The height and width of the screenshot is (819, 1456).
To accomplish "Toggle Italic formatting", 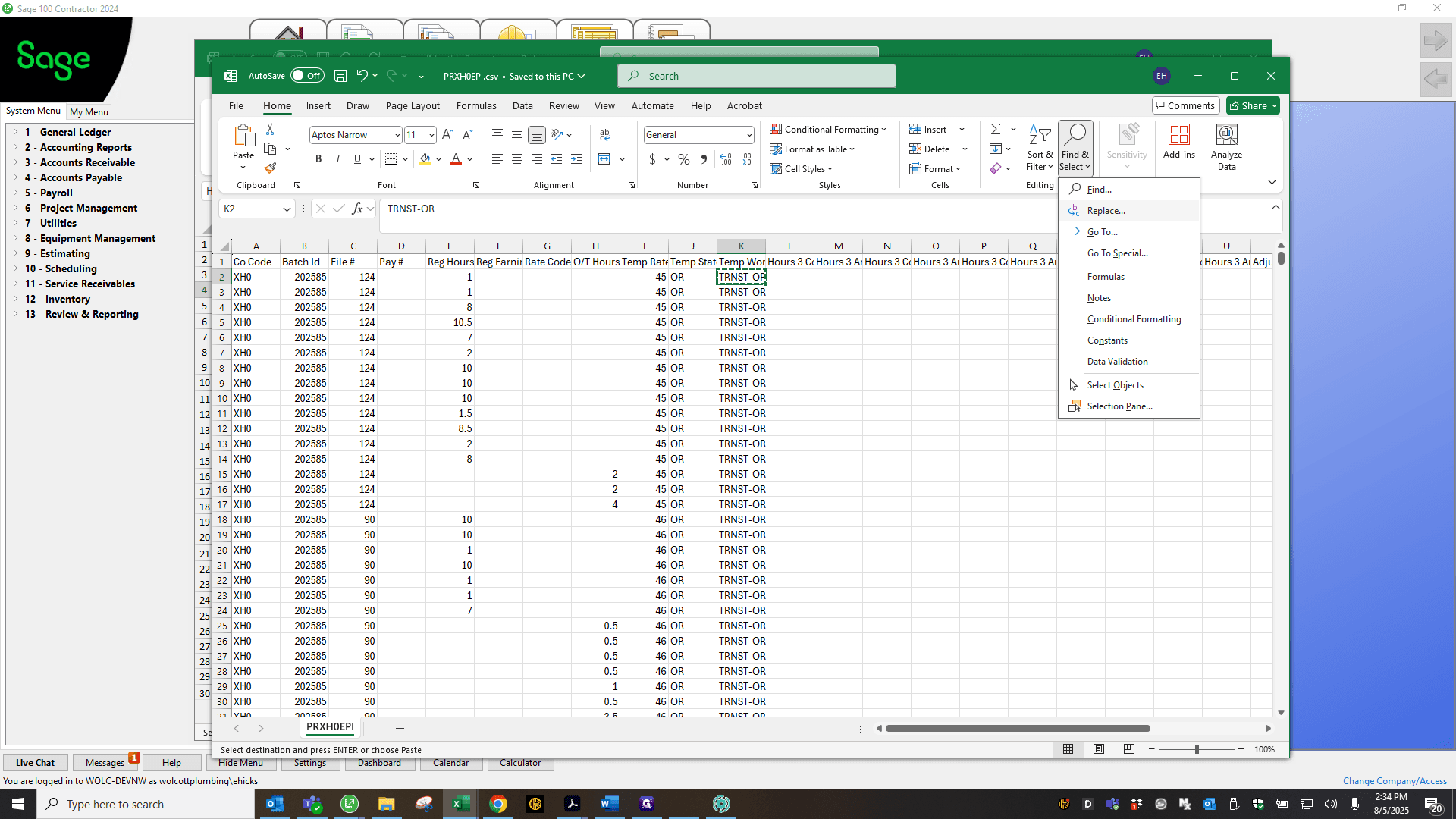I will point(338,159).
